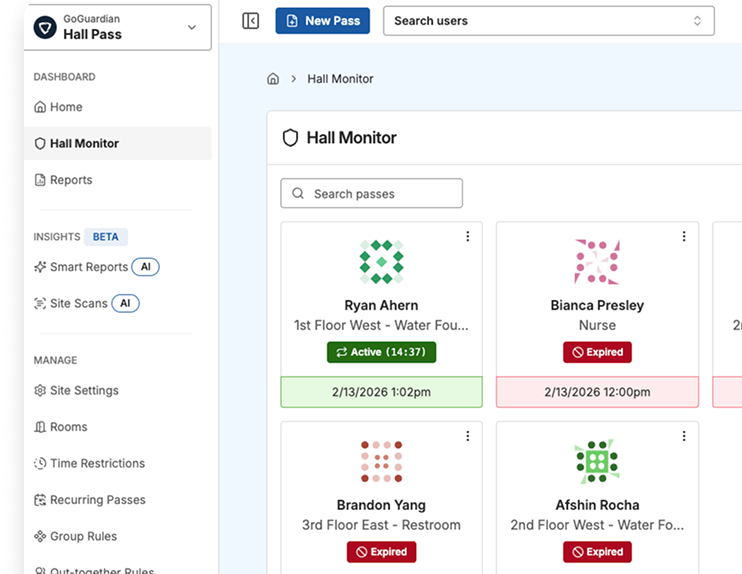The width and height of the screenshot is (742, 574).
Task: Go to Home in the sidebar
Action: (117, 107)
